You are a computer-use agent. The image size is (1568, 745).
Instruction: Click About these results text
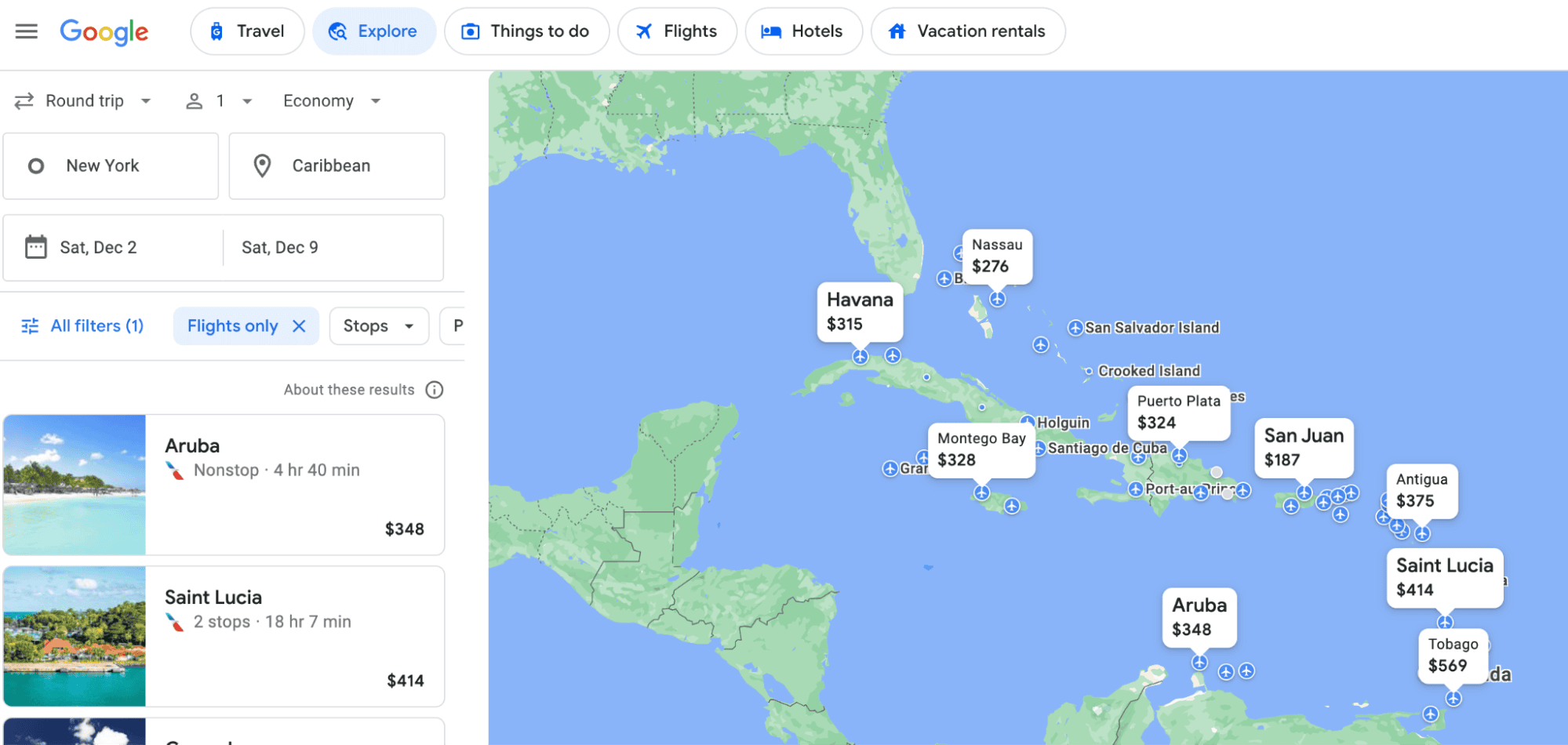tap(349, 390)
